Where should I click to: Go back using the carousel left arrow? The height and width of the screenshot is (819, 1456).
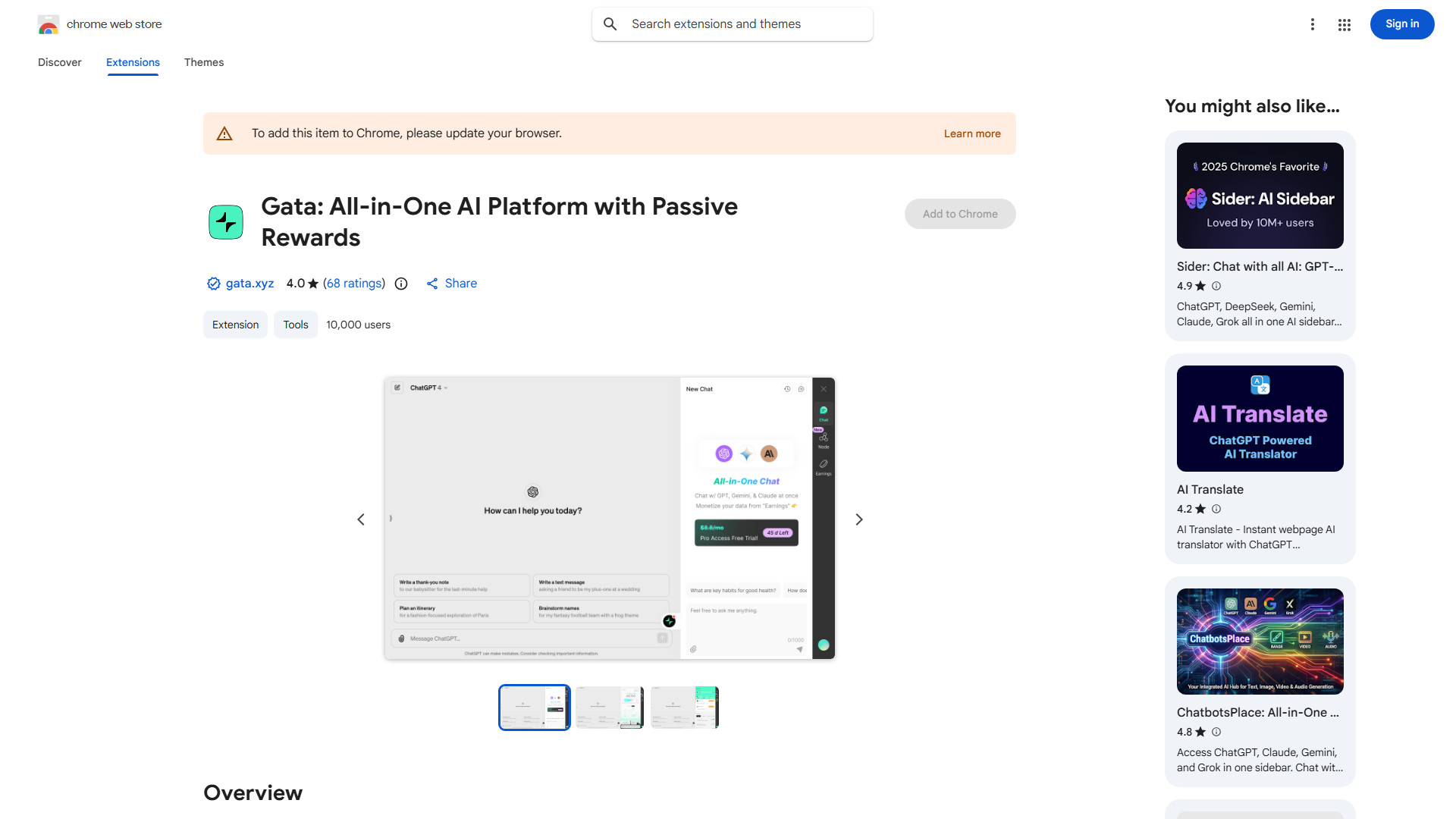click(x=361, y=519)
